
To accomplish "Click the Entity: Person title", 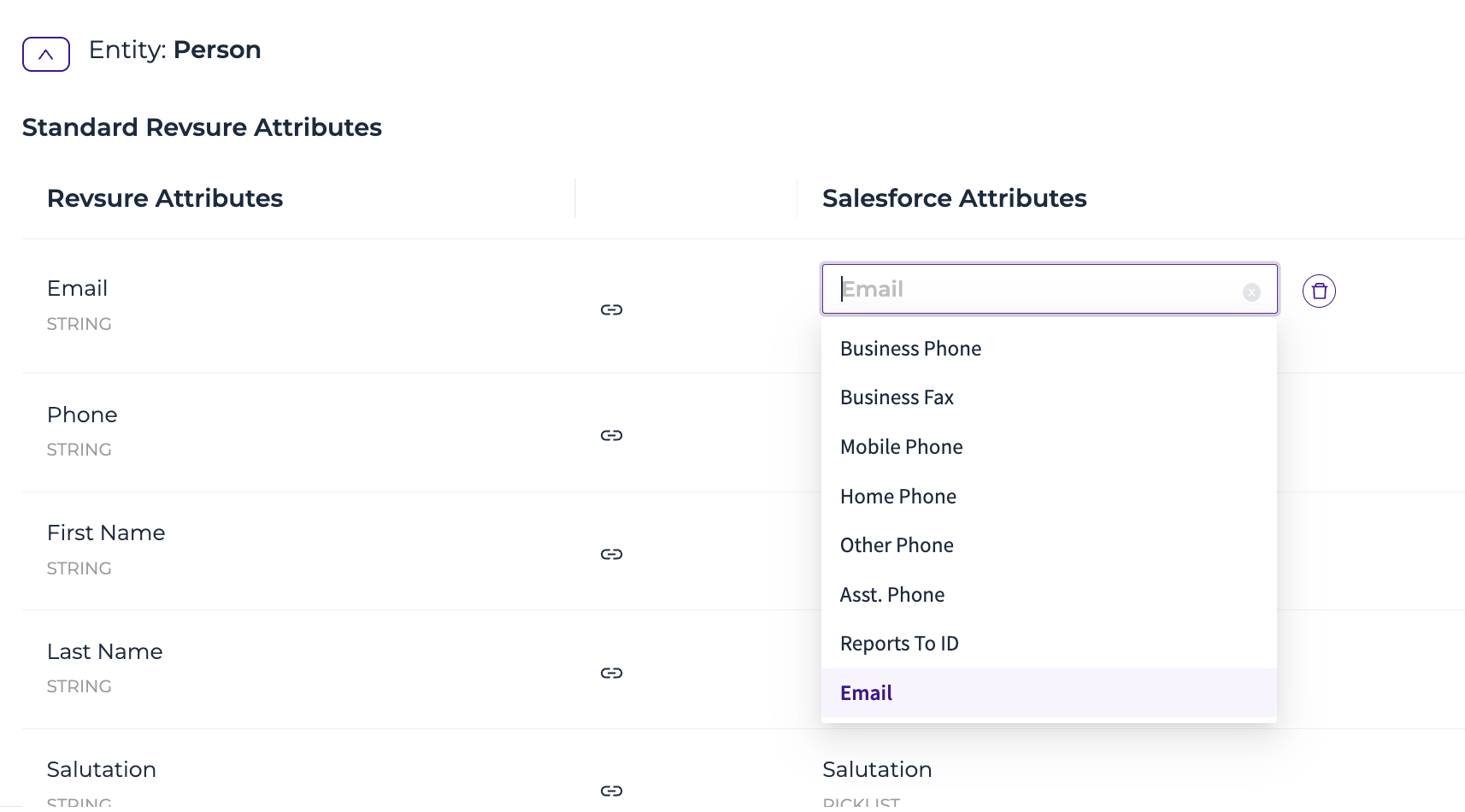I will [174, 50].
